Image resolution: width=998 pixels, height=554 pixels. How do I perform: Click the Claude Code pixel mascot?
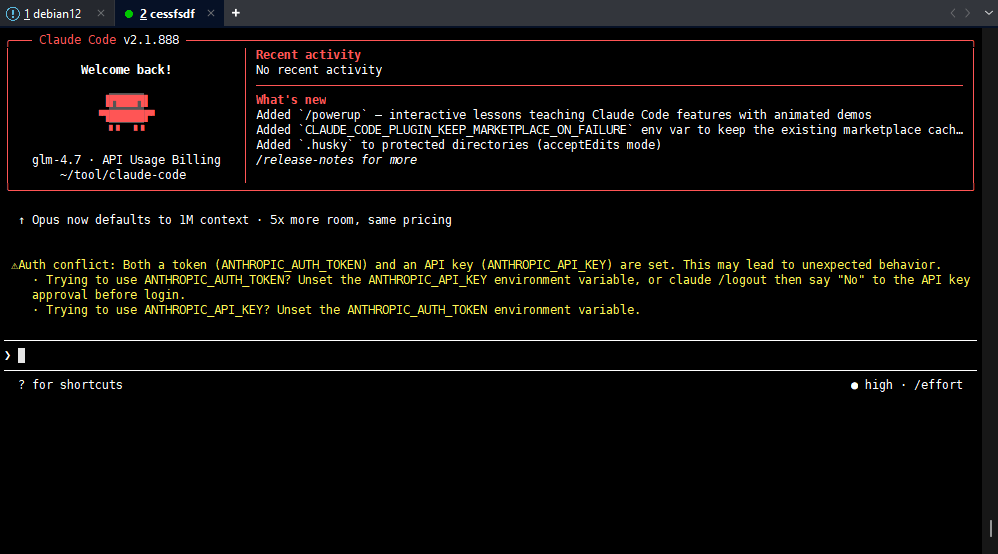(127, 112)
